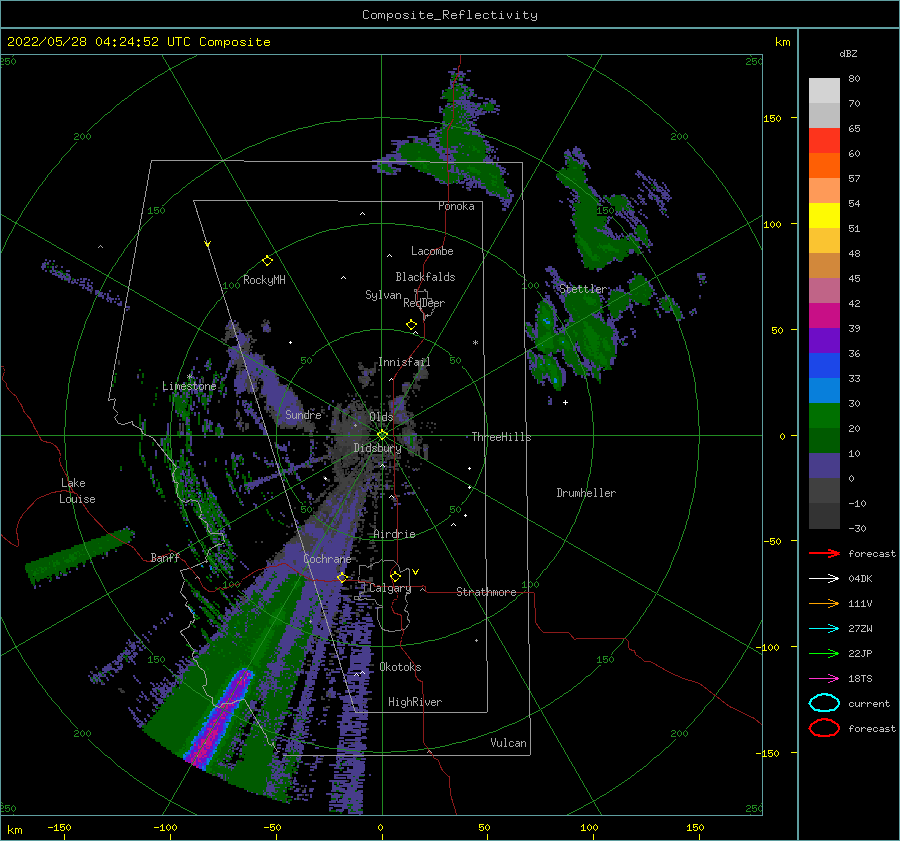Click the RedDeer city label

pos(424,303)
